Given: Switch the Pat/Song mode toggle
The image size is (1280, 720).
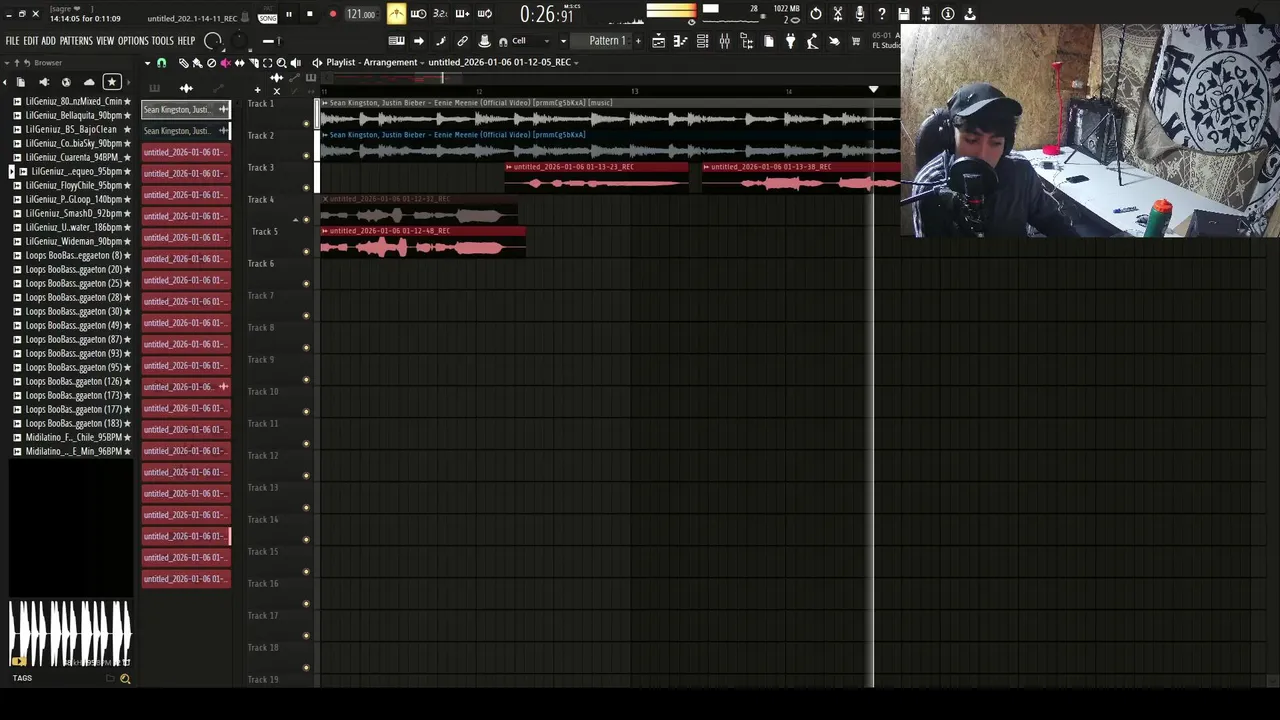Looking at the screenshot, I should pos(267,14).
